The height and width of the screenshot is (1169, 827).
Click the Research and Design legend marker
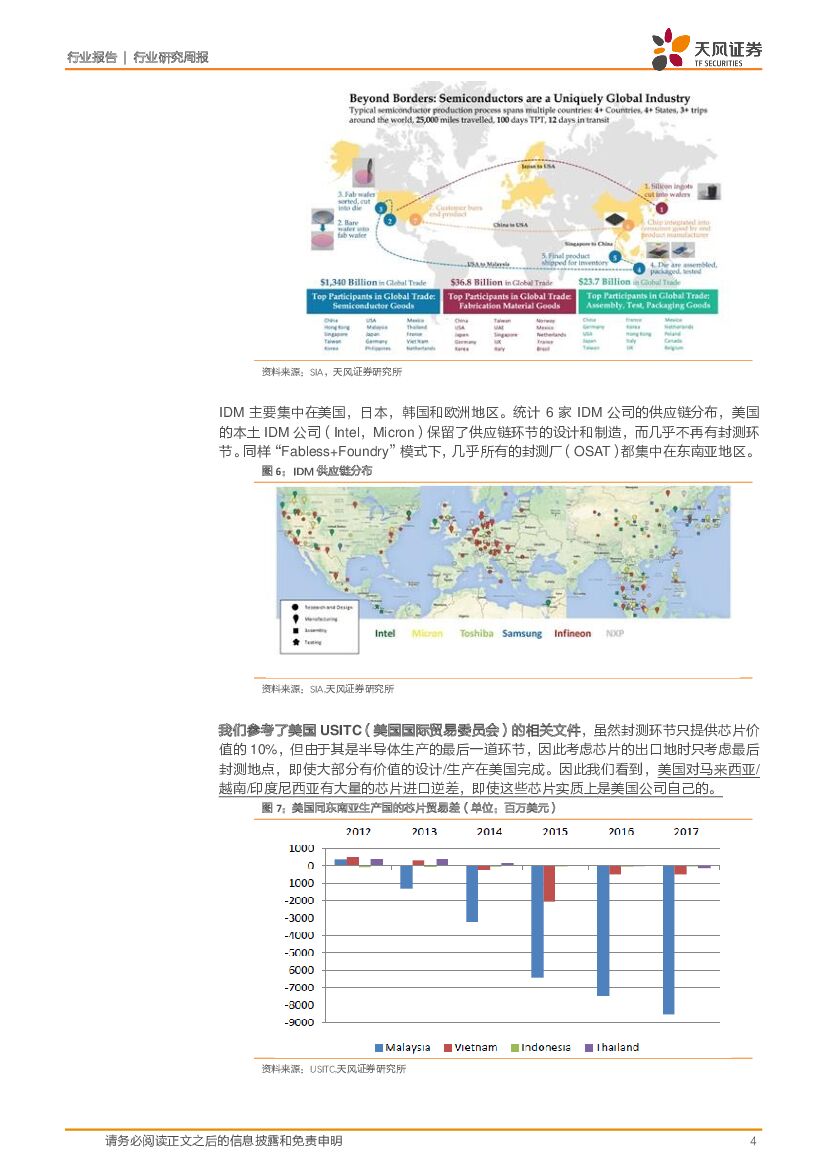click(294, 607)
